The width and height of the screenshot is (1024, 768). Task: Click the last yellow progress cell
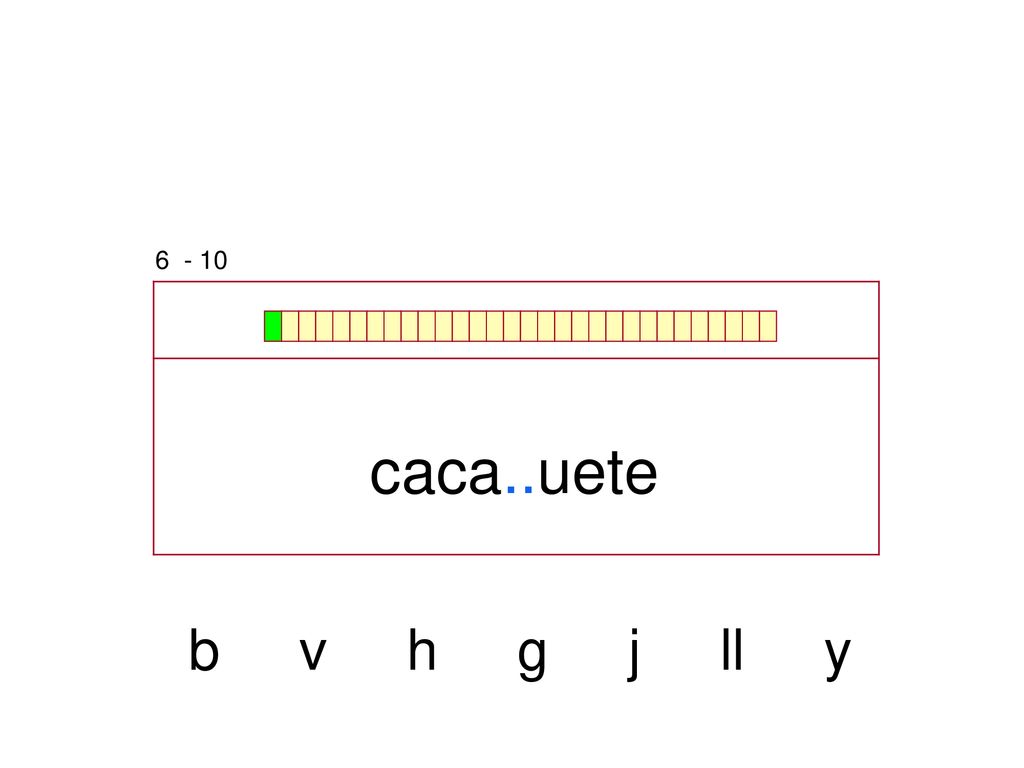click(768, 326)
